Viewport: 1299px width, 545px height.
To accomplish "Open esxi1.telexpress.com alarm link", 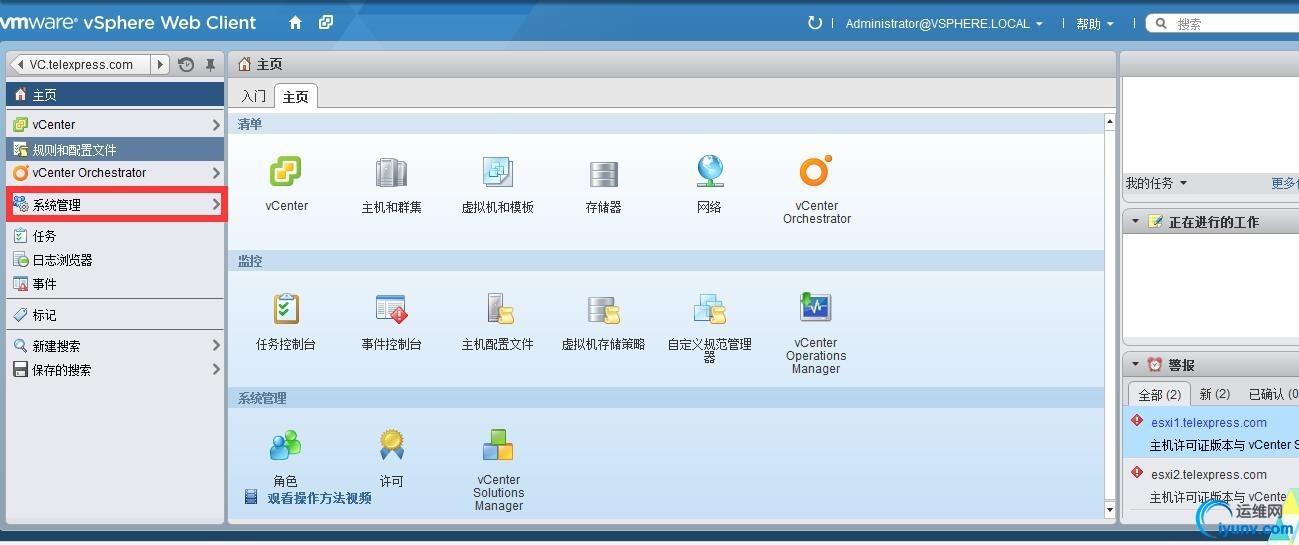I will tap(1208, 422).
